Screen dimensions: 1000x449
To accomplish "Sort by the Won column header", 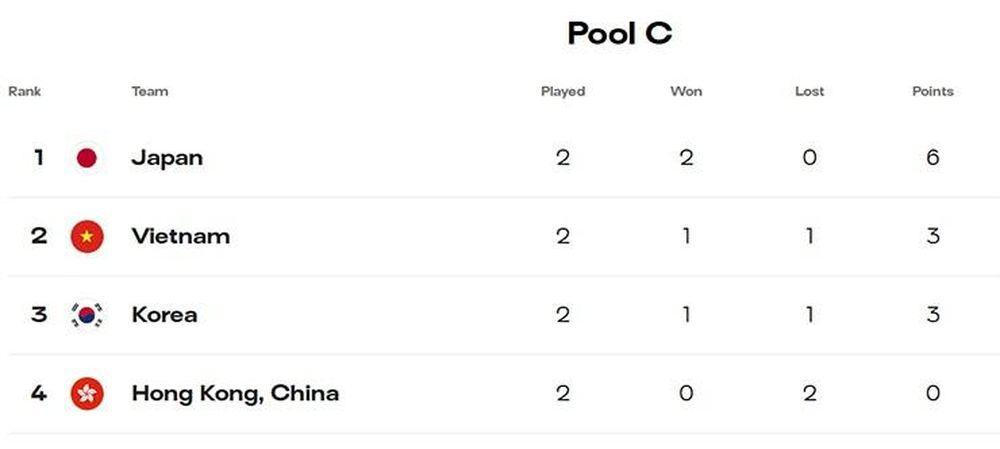I will point(686,91).
